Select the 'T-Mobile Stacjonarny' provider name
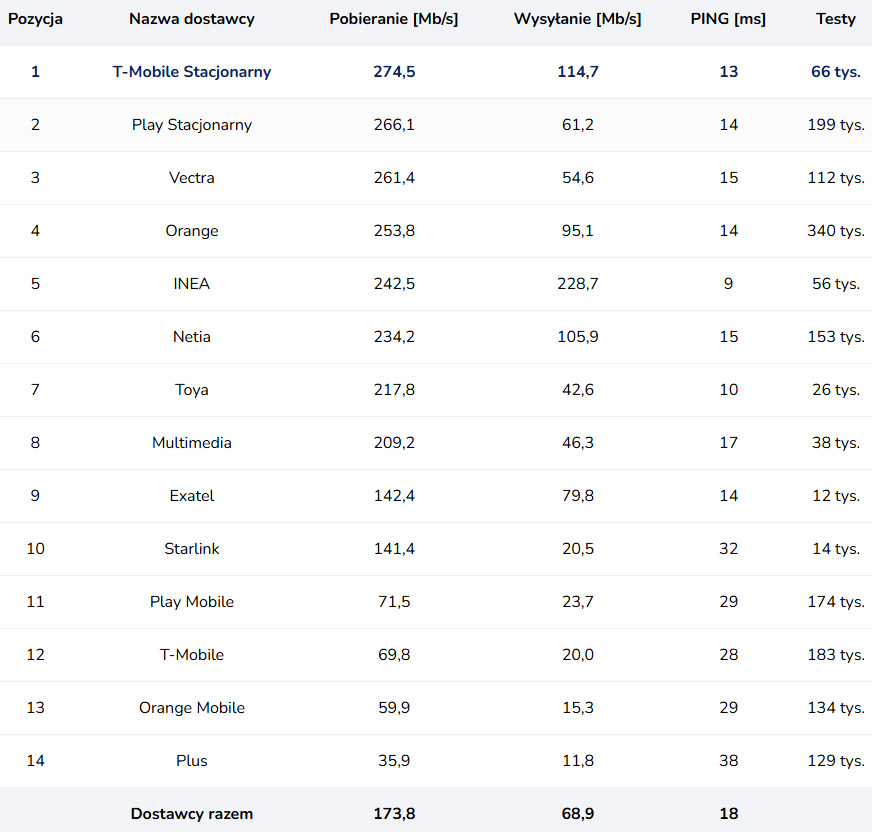The height and width of the screenshot is (832, 872). click(x=192, y=72)
